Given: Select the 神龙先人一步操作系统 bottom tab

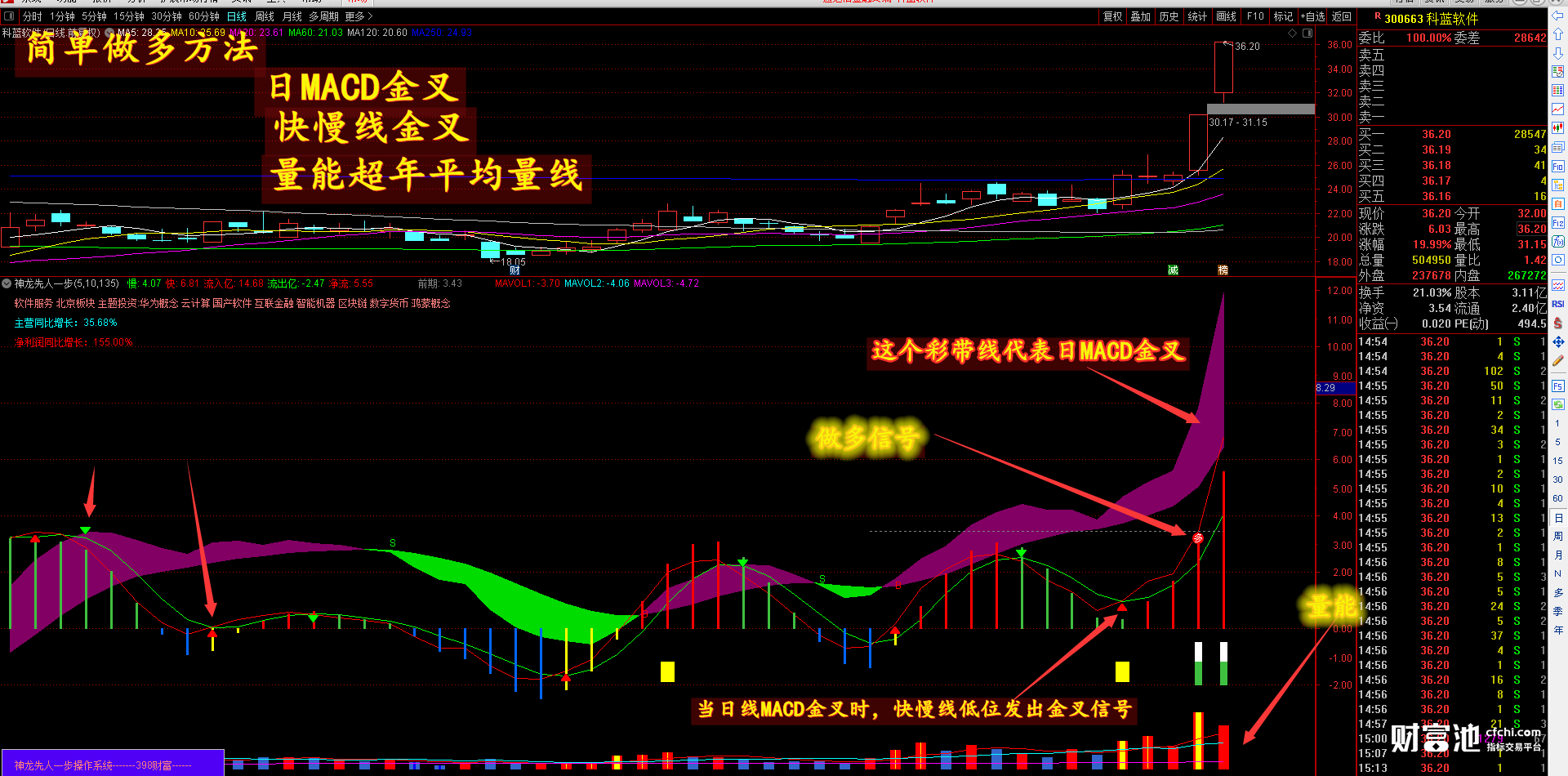Looking at the screenshot, I should pos(113,765).
